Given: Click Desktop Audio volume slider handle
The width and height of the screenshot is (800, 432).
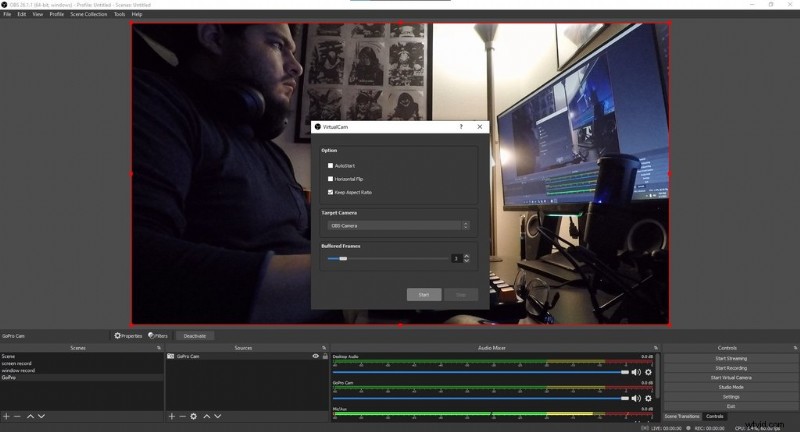Looking at the screenshot, I should (x=625, y=372).
